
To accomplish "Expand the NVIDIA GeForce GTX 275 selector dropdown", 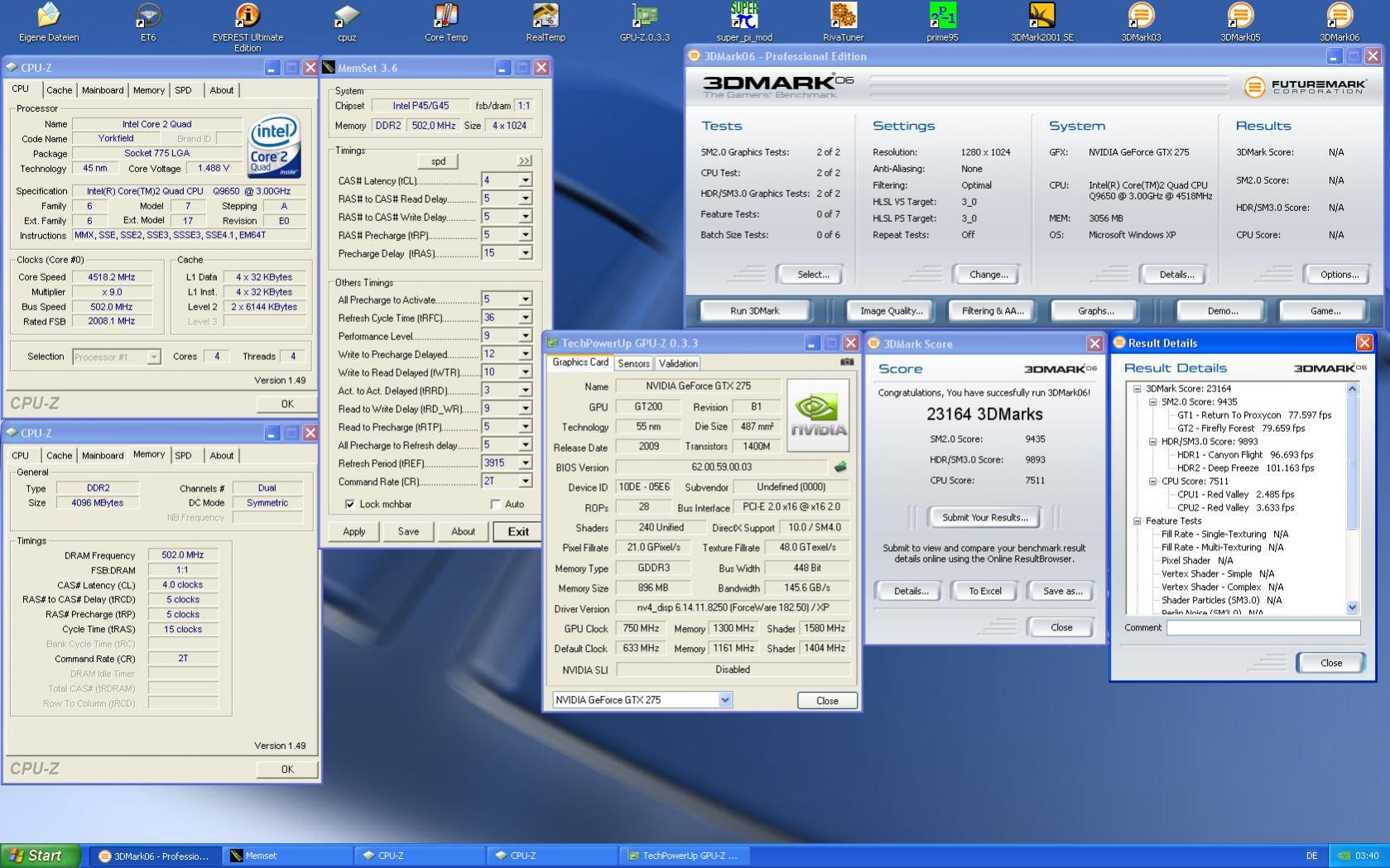I will 724,700.
